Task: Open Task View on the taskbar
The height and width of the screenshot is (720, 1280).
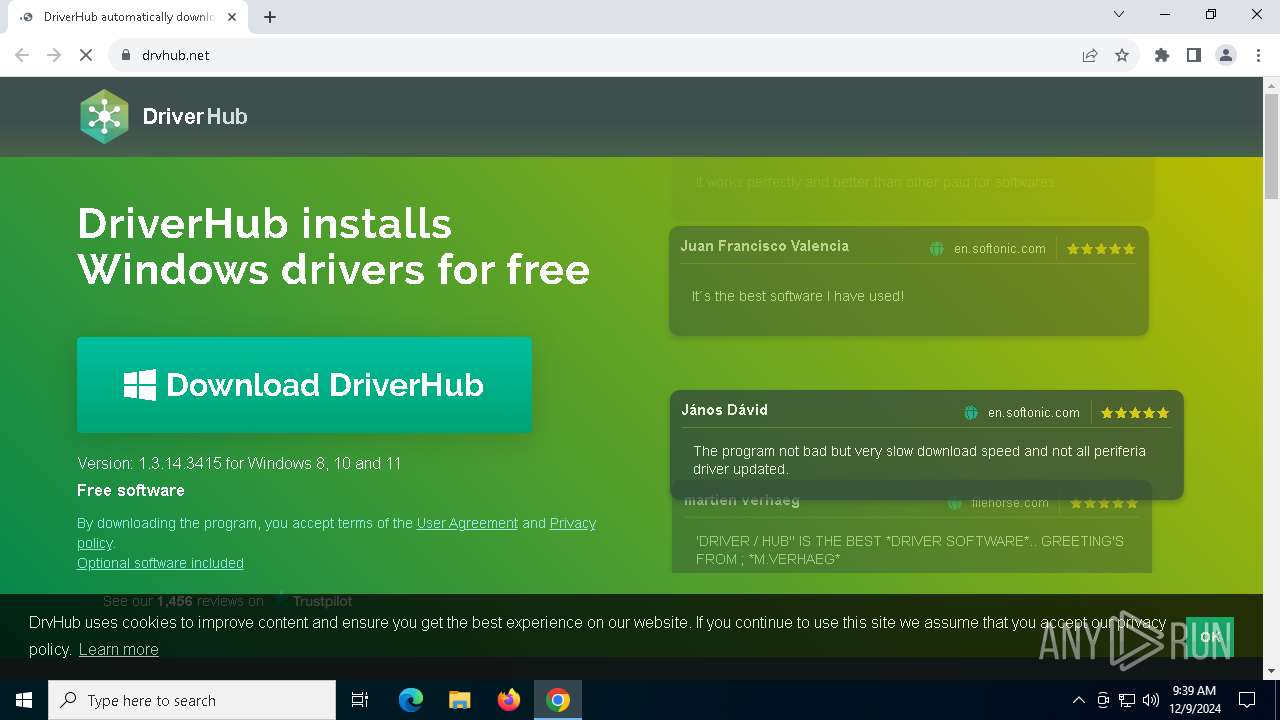Action: click(x=360, y=700)
